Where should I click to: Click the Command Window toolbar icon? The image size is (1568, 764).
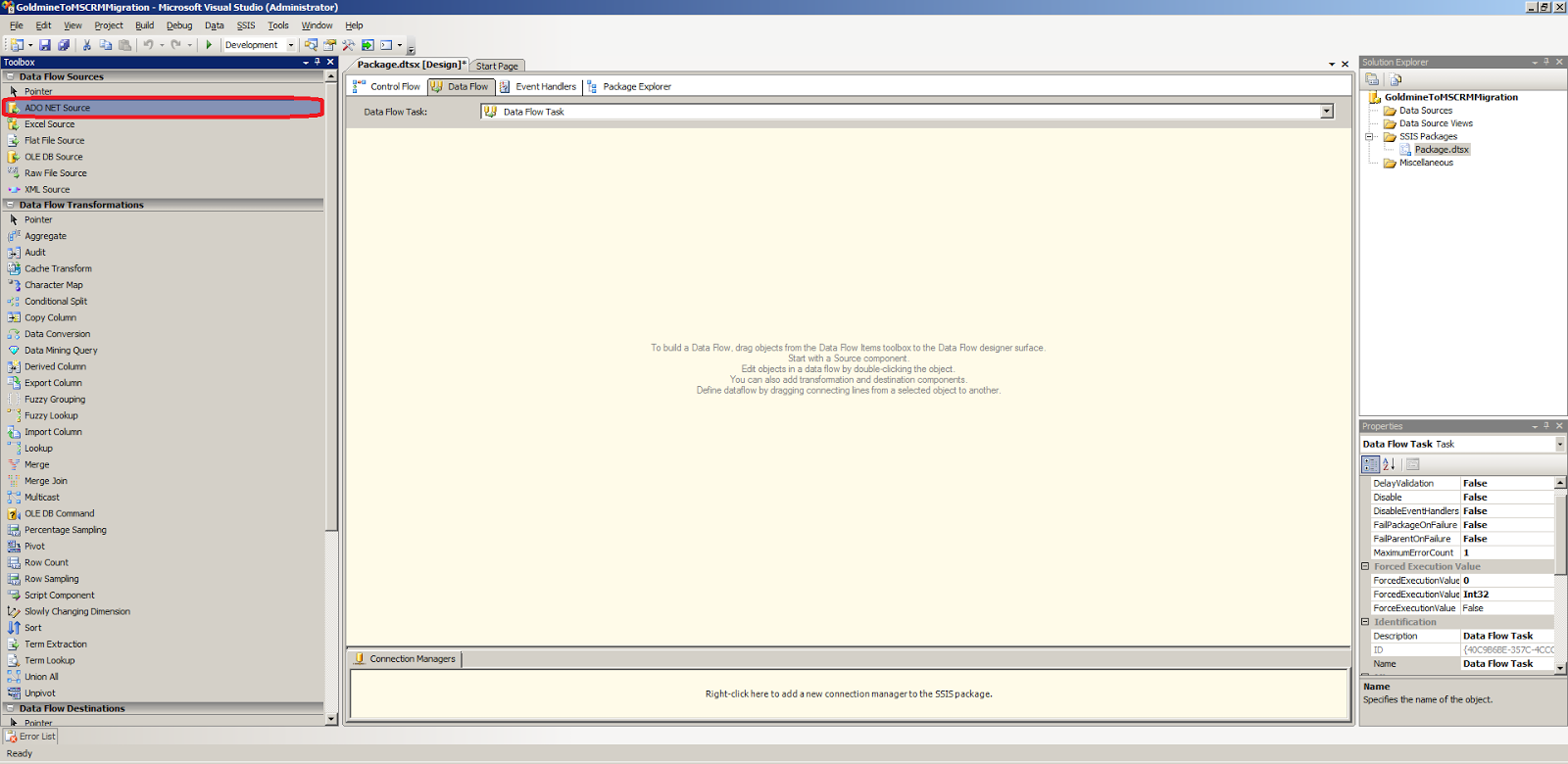(x=386, y=45)
